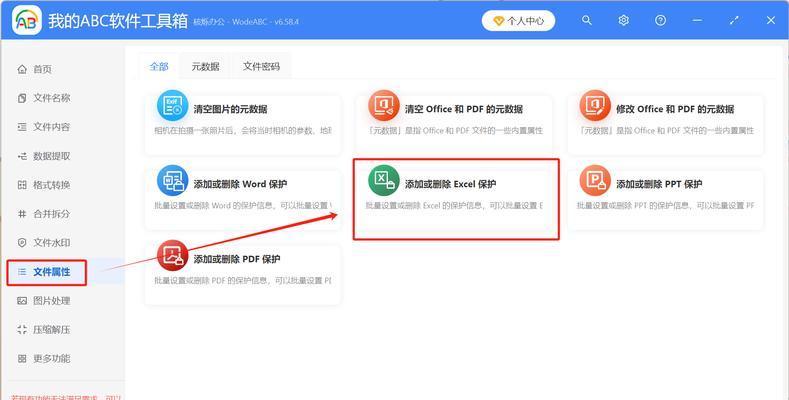Go to 首页 in sidebar
Image resolution: width=789 pixels, height=400 pixels.
(42, 69)
